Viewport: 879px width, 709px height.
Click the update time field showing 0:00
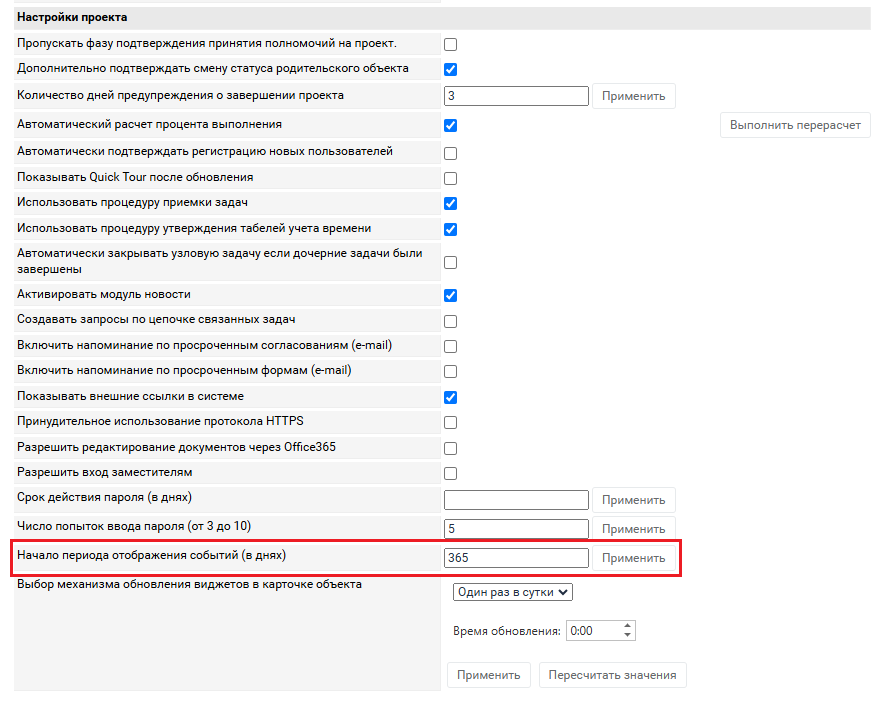pos(593,631)
